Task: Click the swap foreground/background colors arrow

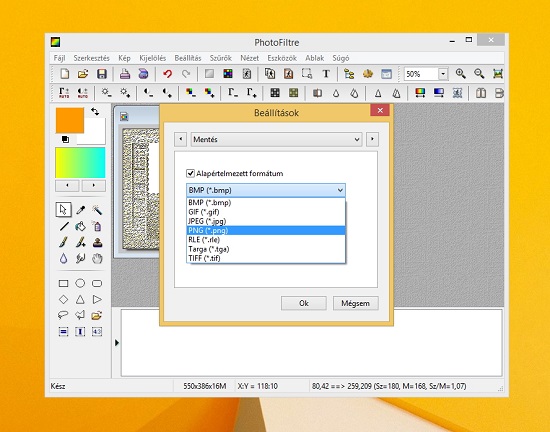Action: 95,112
